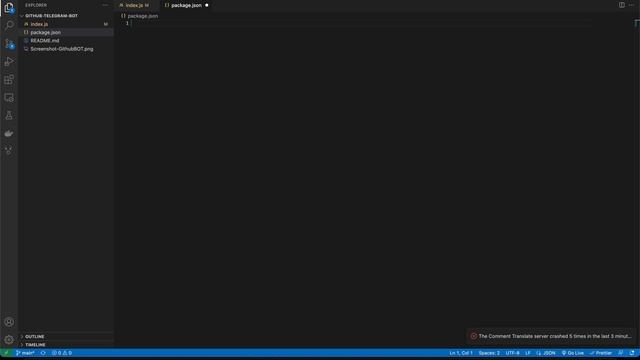Image resolution: width=640 pixels, height=360 pixels.
Task: Open the Accounts icon in activity bar
Action: coord(9,322)
